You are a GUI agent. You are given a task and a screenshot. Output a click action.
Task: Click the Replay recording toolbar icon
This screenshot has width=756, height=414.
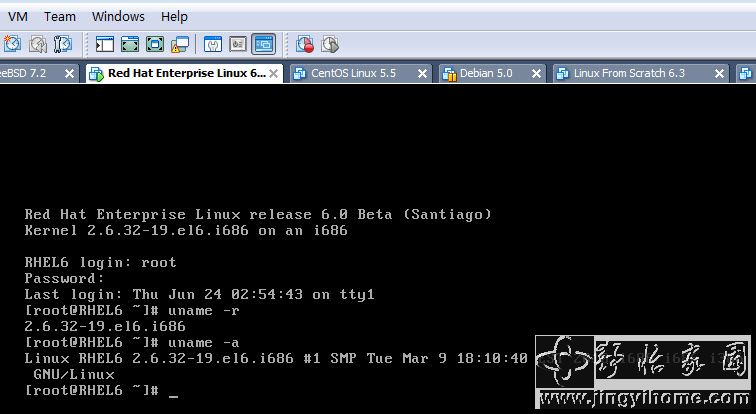[330, 44]
